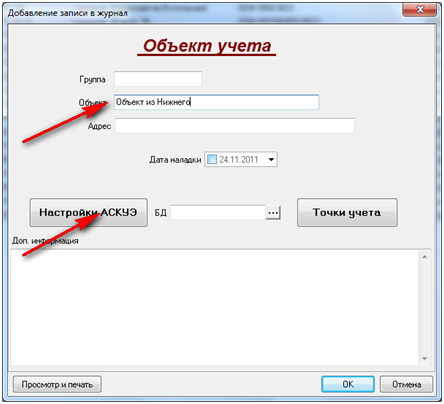This screenshot has height=404, width=444.
Task: Focus the Объект text field
Action: (216, 102)
